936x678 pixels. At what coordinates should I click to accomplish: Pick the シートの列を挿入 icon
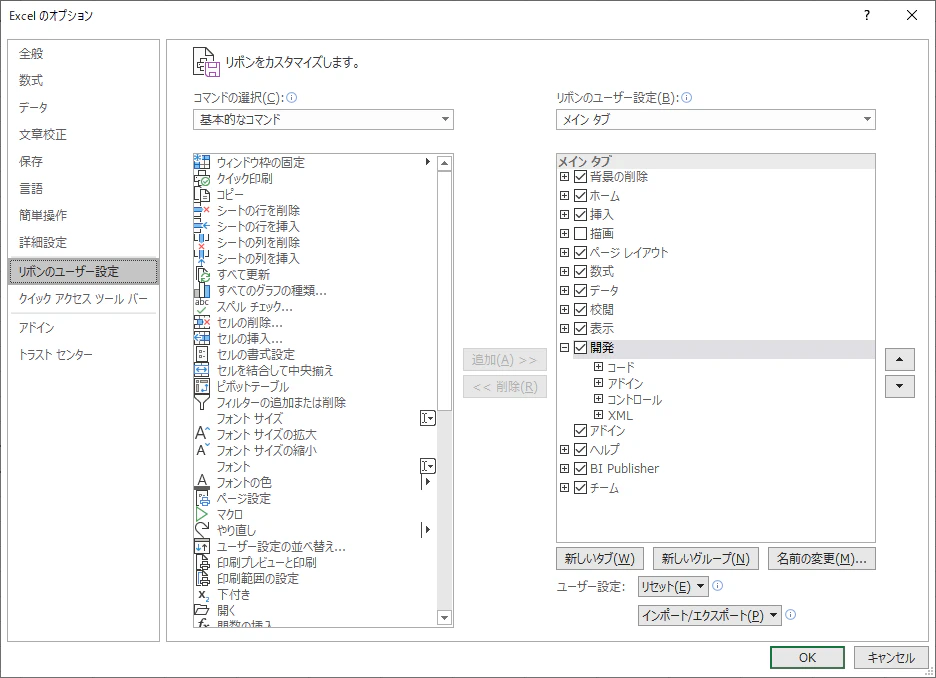point(202,258)
